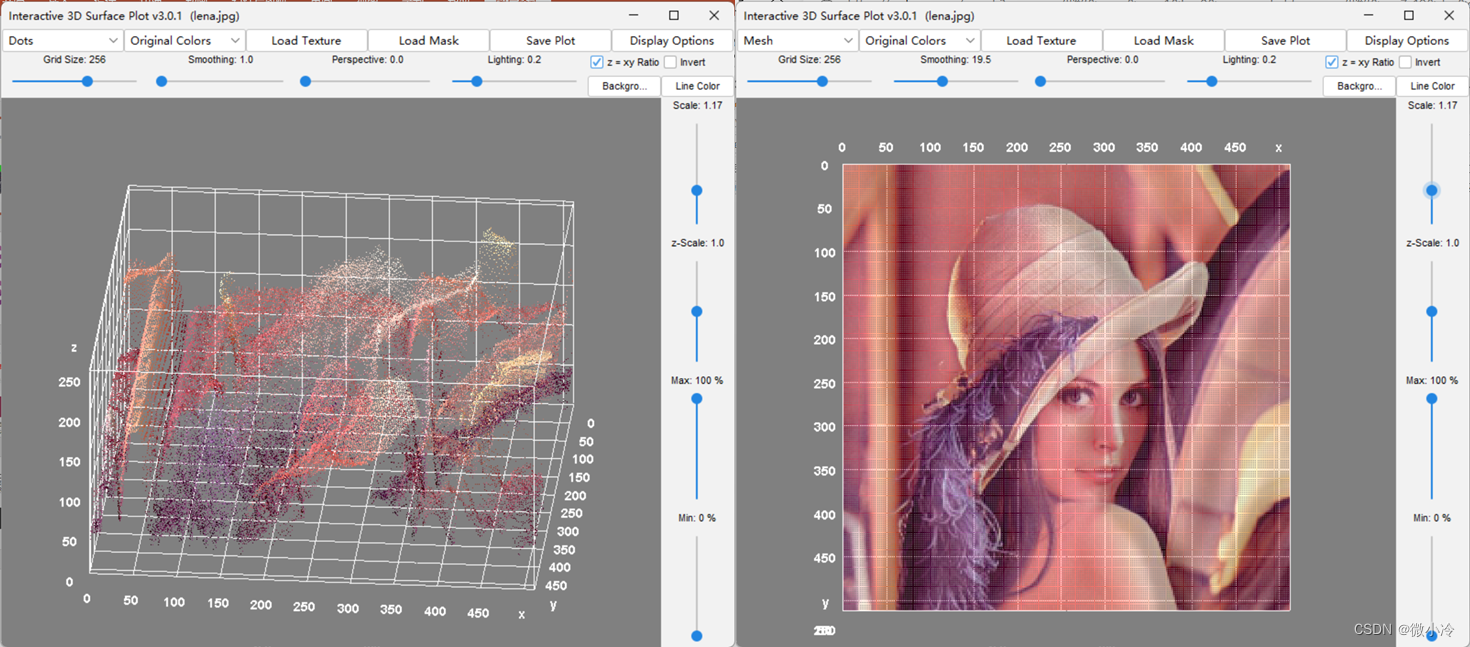Adjust Smoothing 19.5 slider in right window
The height and width of the screenshot is (647, 1470).
click(942, 81)
